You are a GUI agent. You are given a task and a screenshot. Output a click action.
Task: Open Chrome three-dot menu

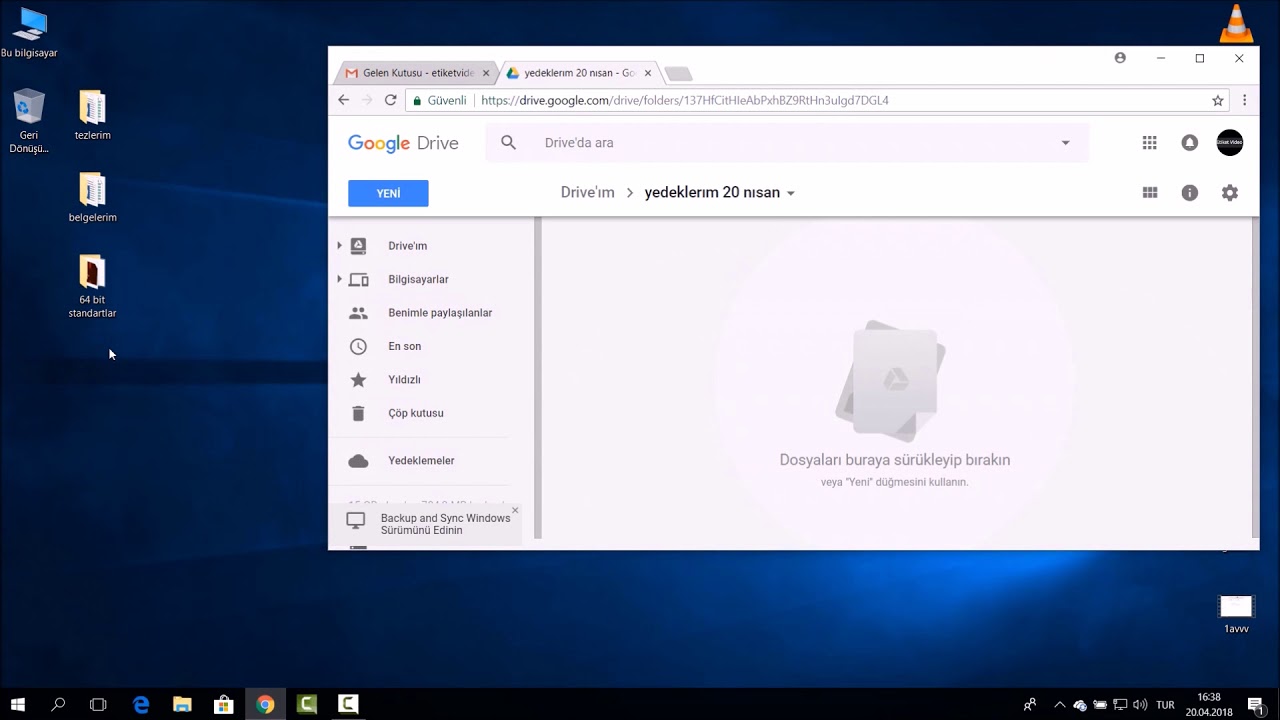1245,100
